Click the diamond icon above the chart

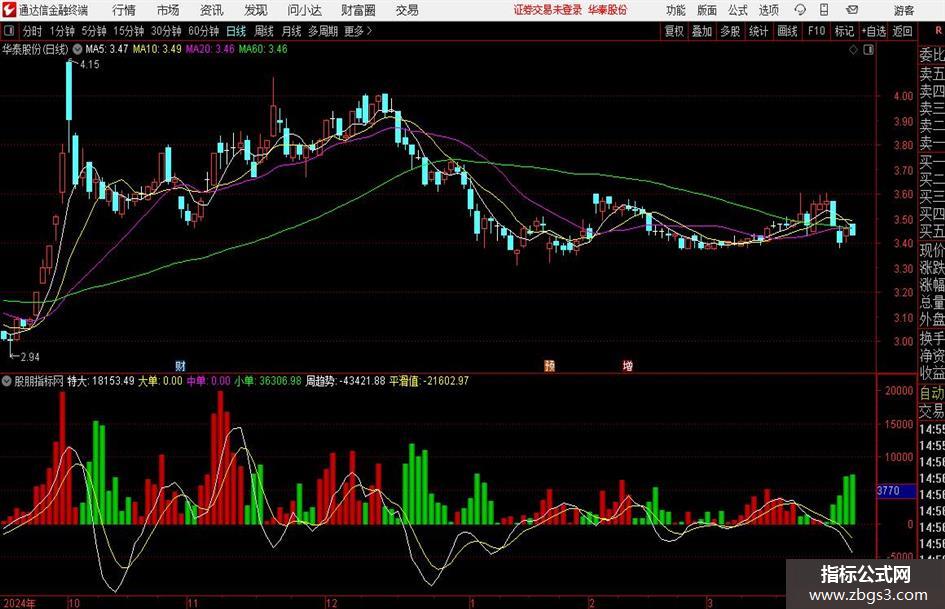pos(853,50)
